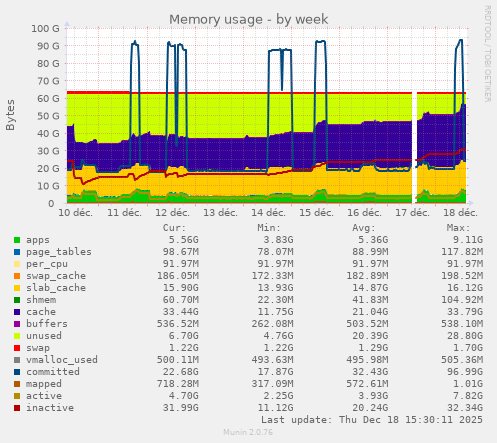
Task: Click the 'swap' legend label
Action: click(x=38, y=348)
